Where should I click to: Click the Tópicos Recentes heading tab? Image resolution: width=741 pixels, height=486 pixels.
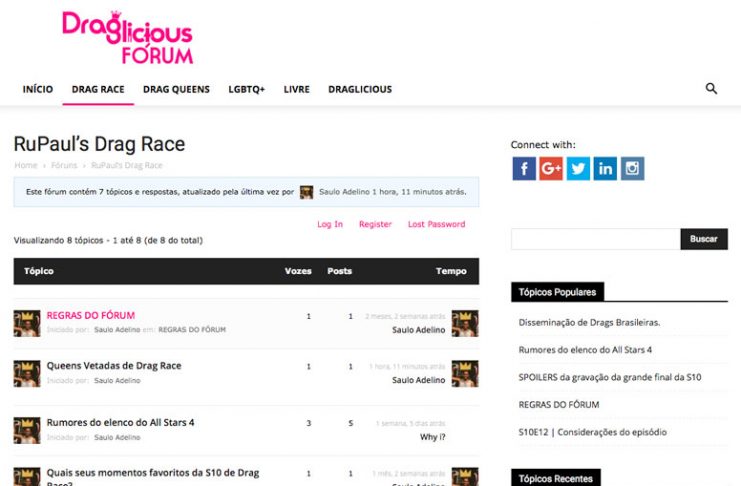click(556, 478)
